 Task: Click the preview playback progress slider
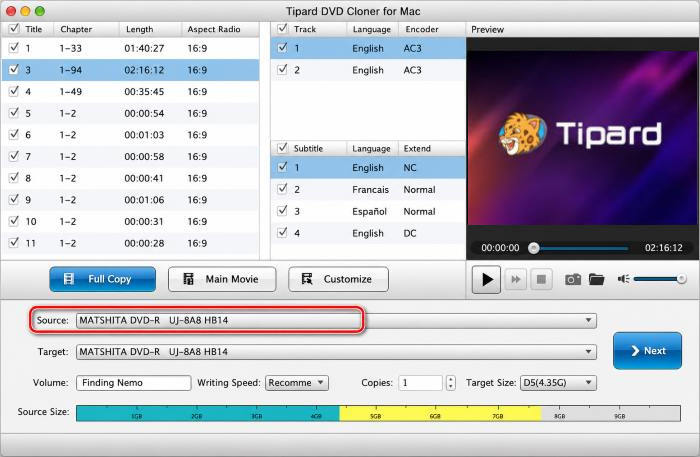[579, 248]
